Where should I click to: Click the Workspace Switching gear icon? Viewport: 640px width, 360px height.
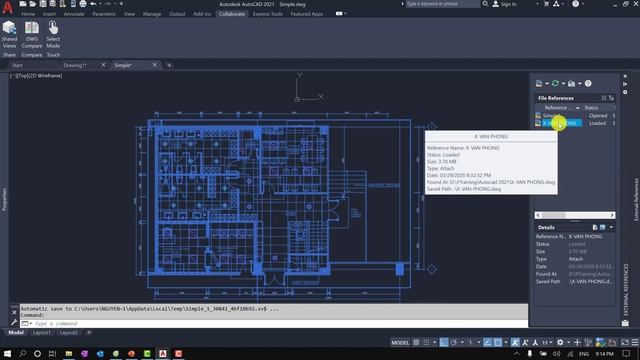click(x=560, y=342)
